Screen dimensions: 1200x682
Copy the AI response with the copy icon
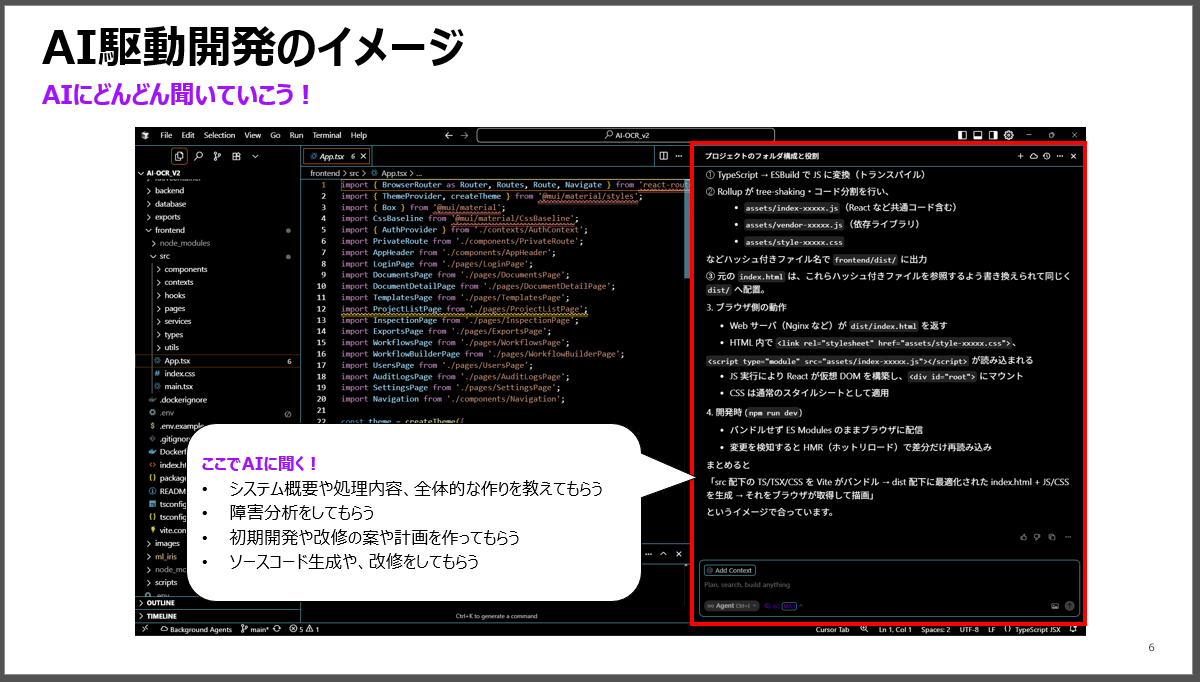(1050, 537)
